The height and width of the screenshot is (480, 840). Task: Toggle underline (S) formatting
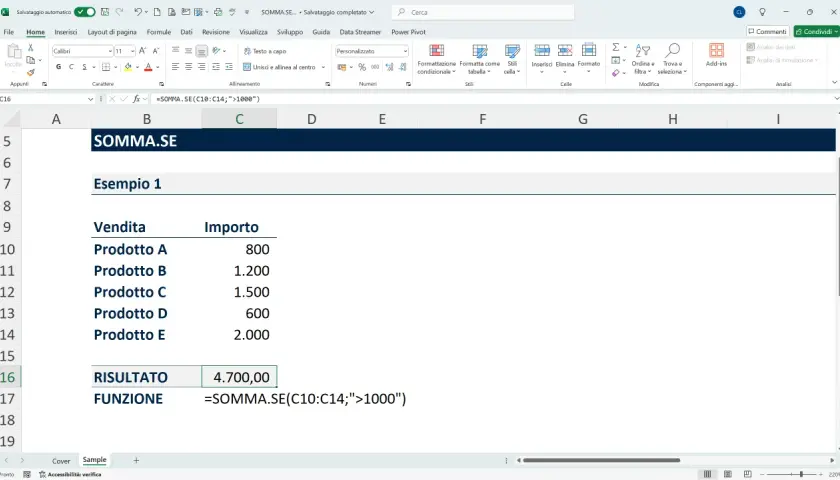84,67
